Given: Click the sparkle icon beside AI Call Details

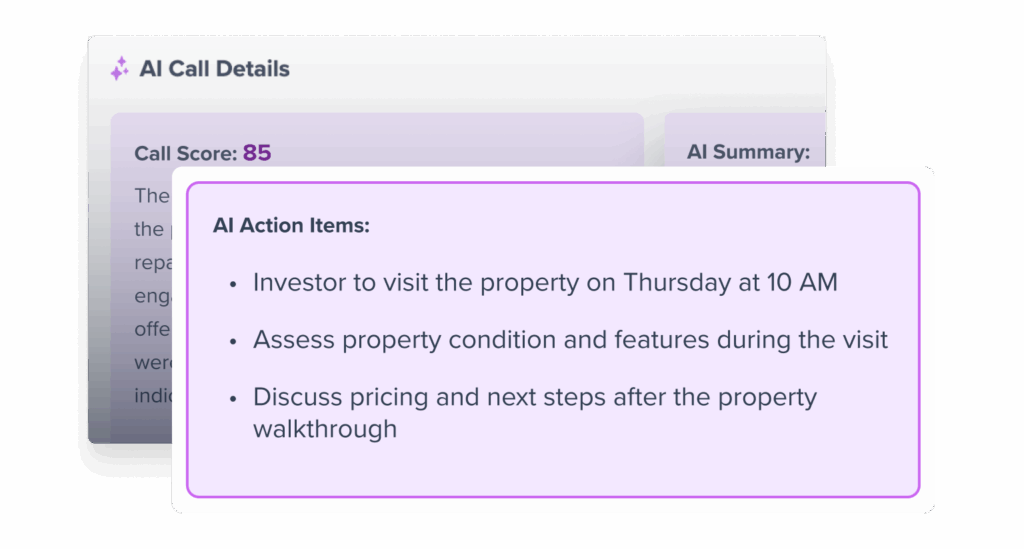Looking at the screenshot, I should (119, 69).
